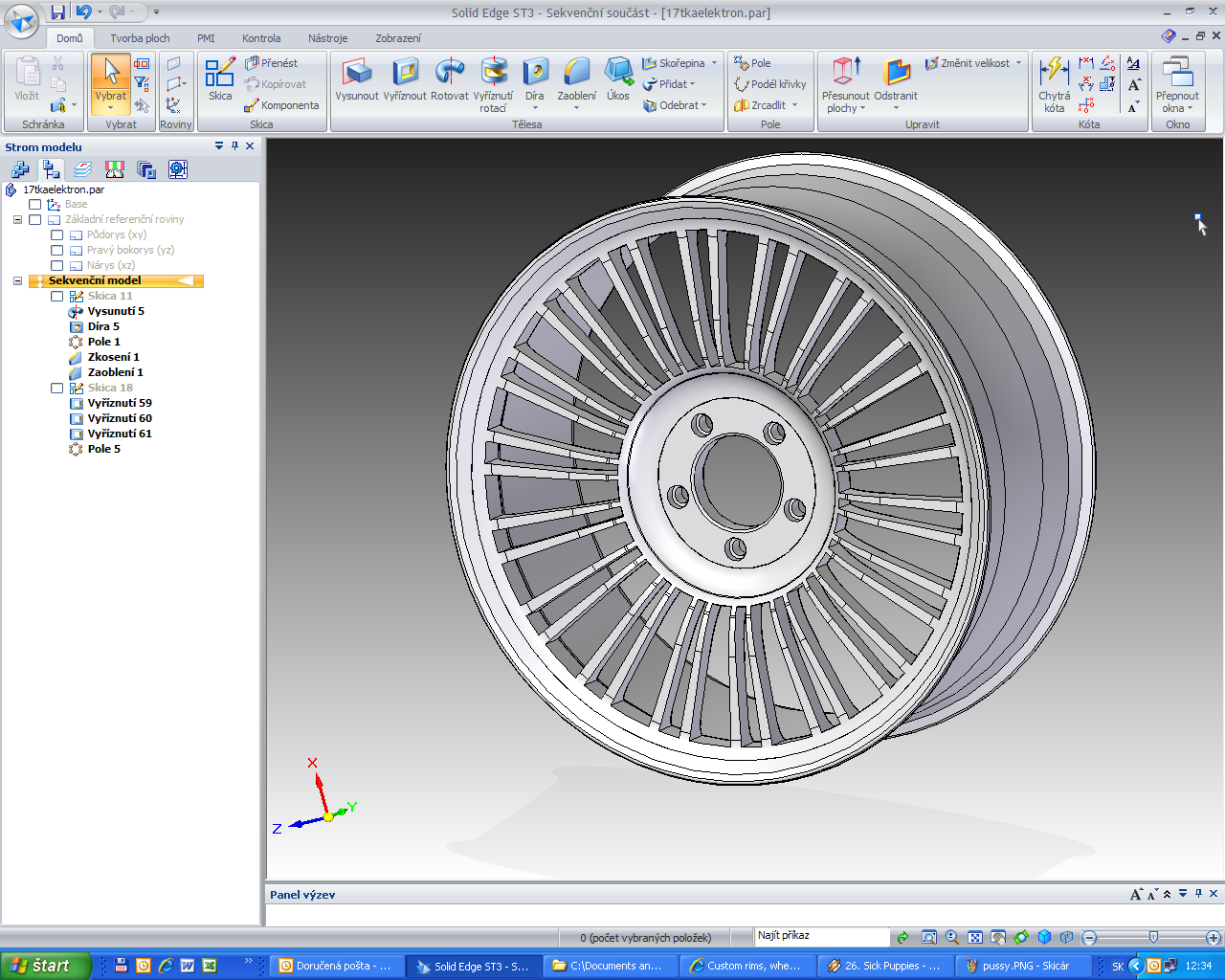Click the Najít příkaz search field

(x=821, y=936)
